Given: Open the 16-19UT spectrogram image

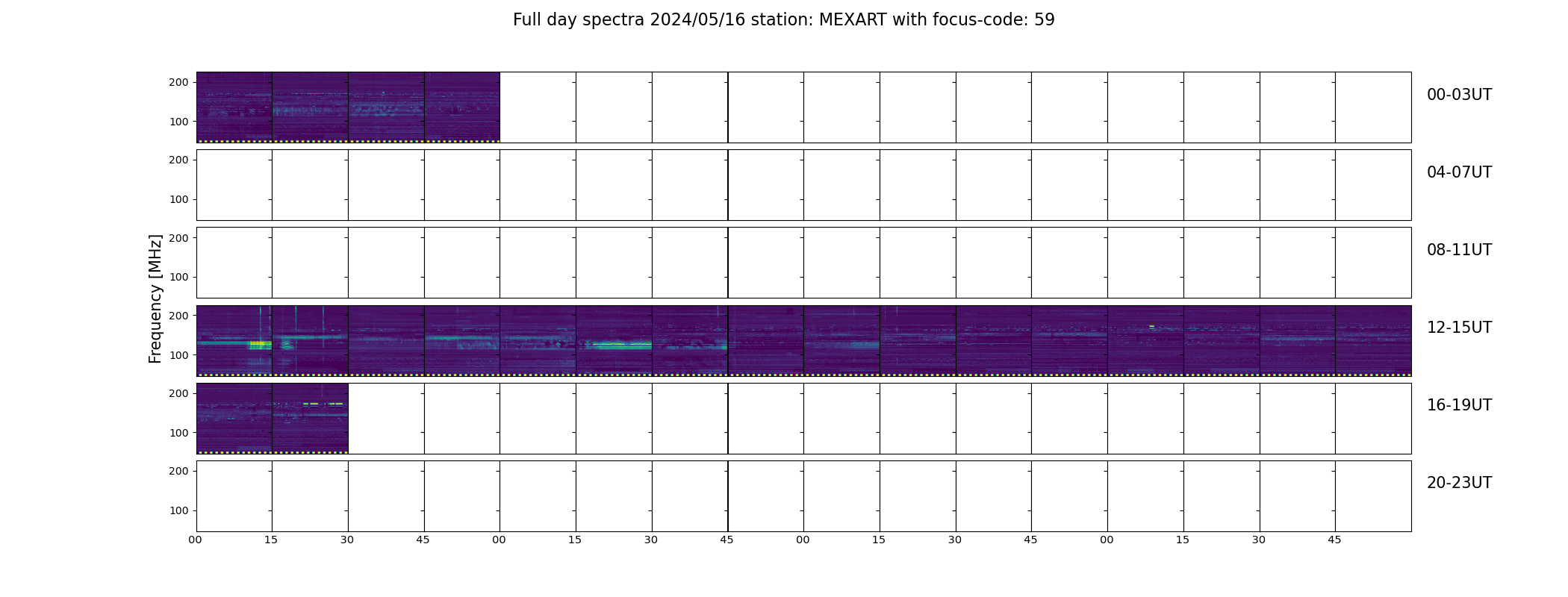Looking at the screenshot, I should (x=272, y=418).
